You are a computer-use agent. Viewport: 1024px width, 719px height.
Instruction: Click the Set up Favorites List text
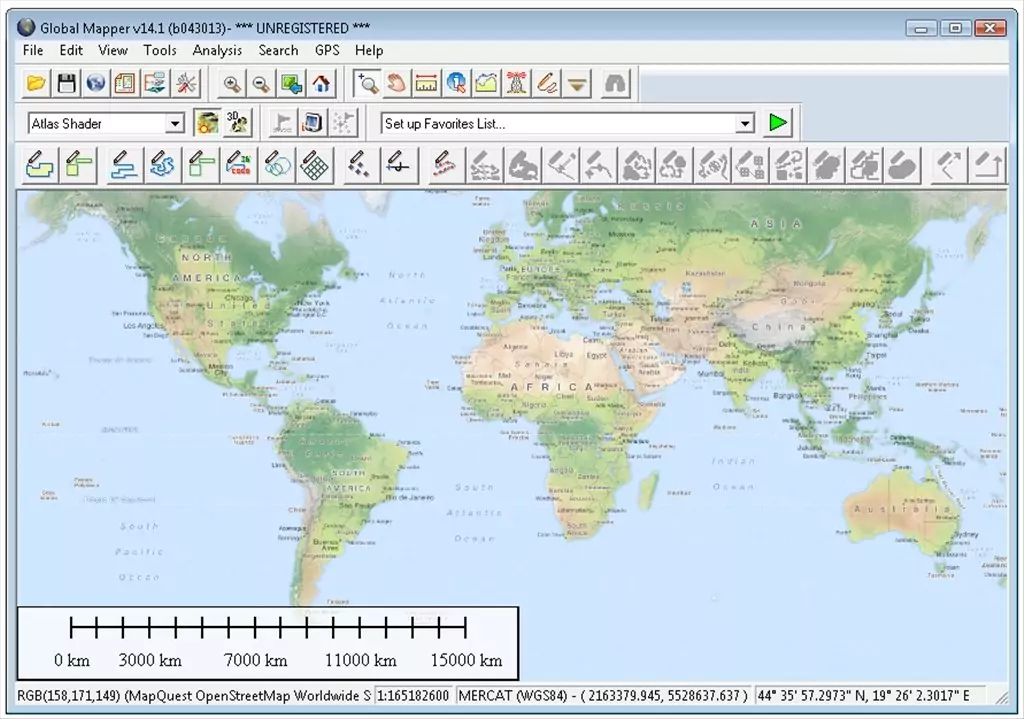(x=445, y=123)
